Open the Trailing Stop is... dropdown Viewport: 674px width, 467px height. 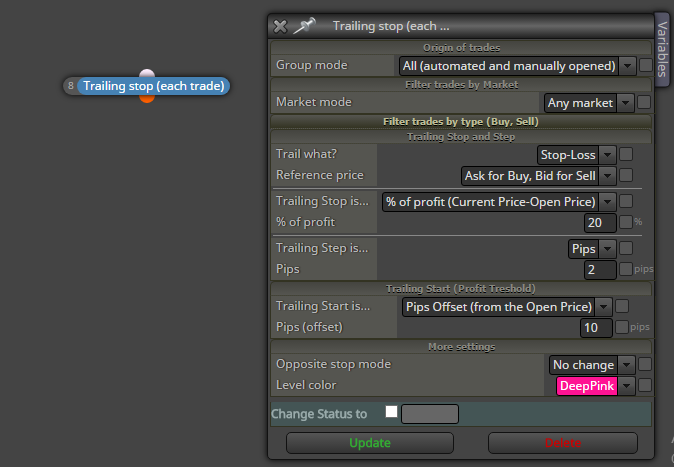click(x=499, y=202)
